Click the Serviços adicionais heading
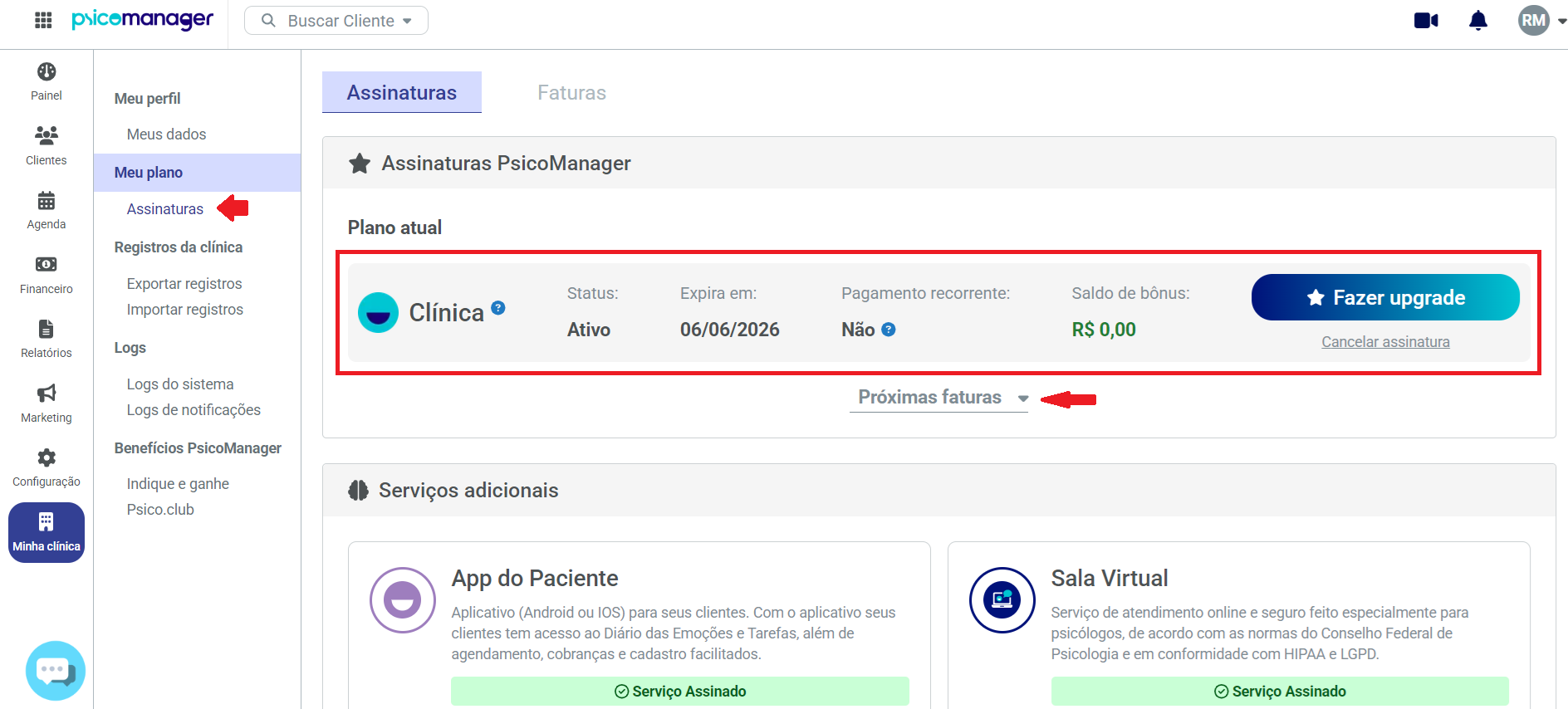 (x=468, y=491)
